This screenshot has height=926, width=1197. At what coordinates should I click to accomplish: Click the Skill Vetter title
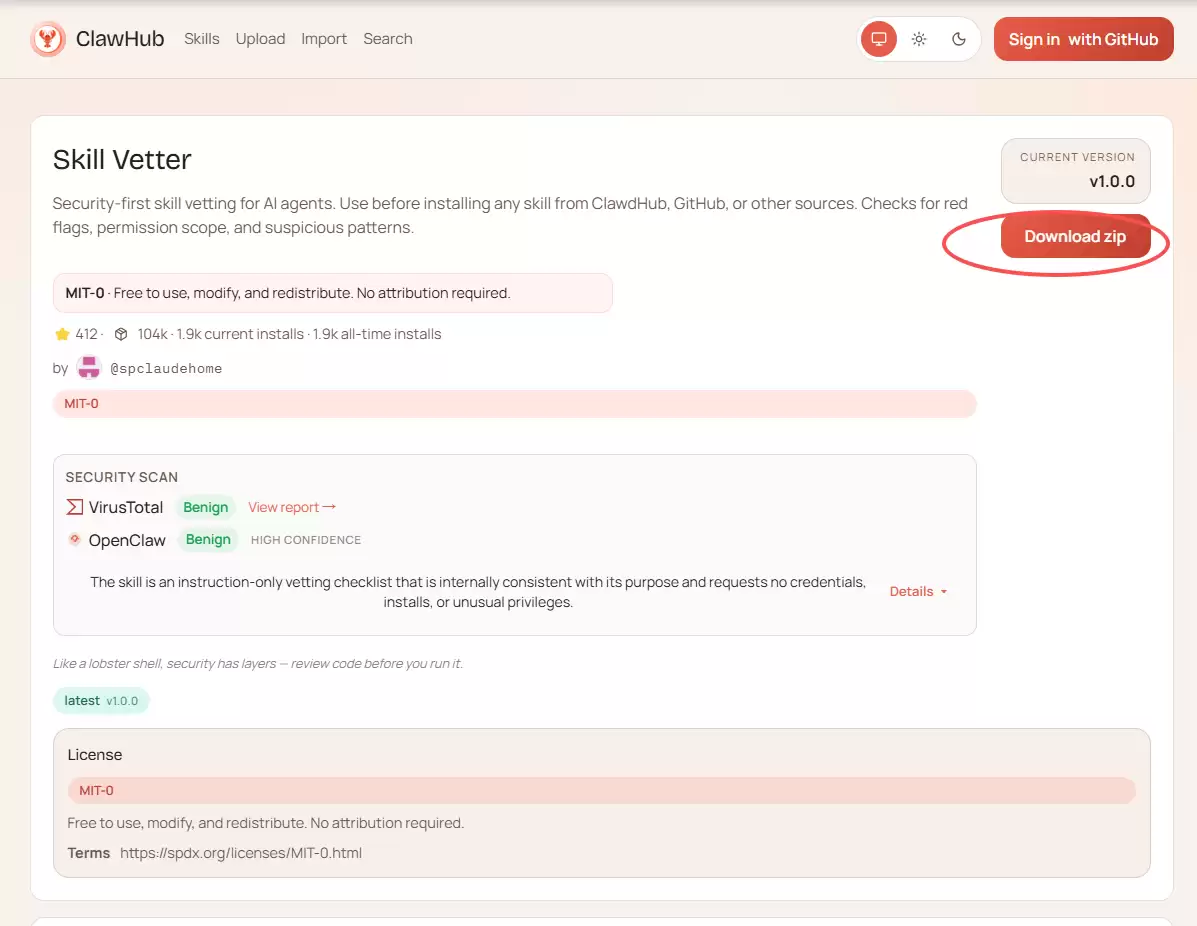coord(122,160)
